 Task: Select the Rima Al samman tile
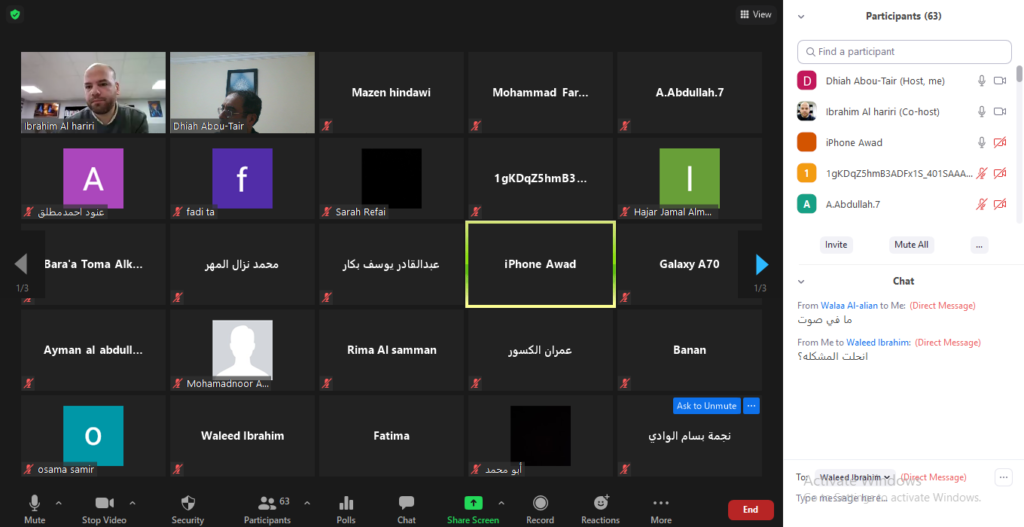391,350
